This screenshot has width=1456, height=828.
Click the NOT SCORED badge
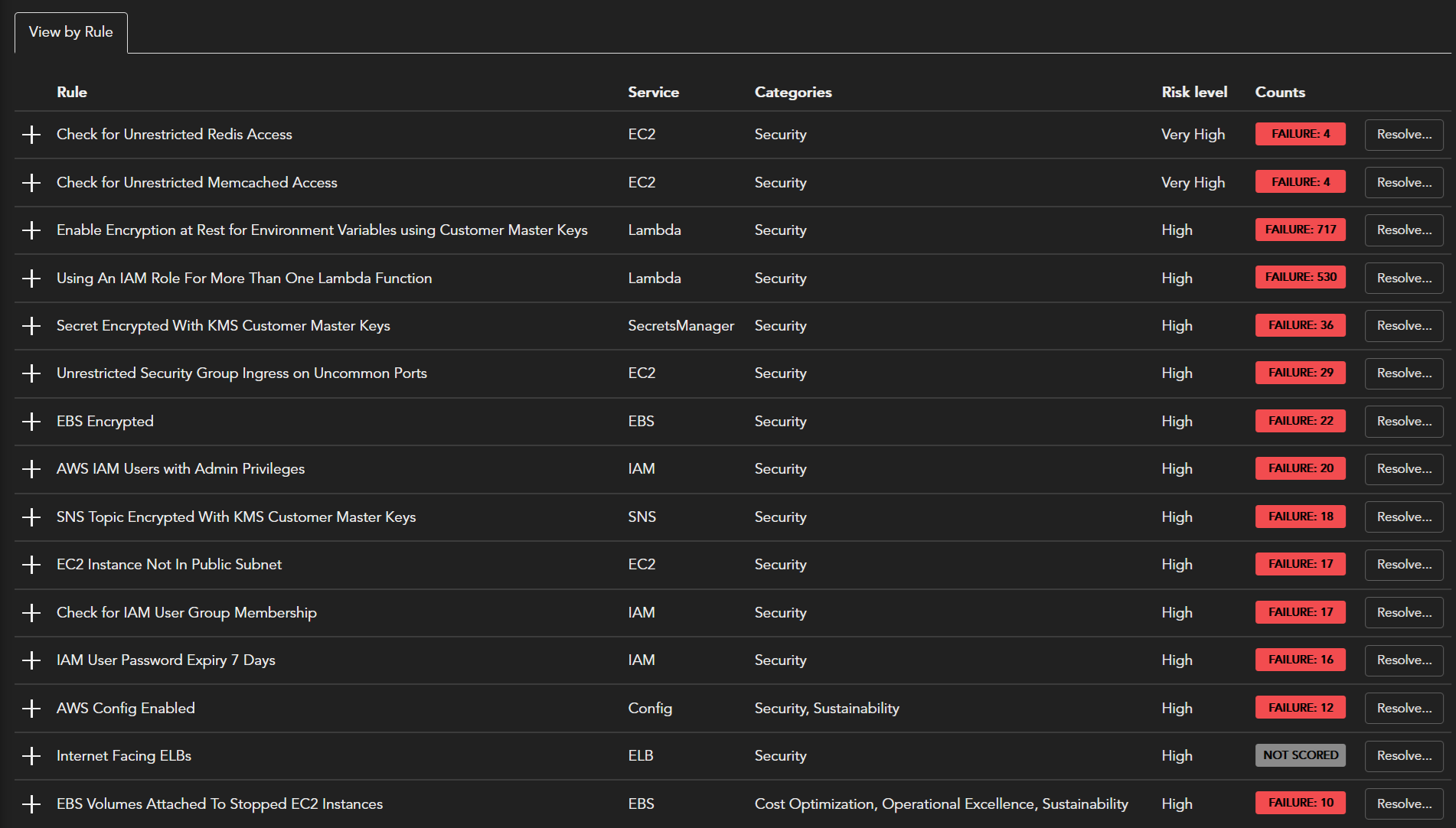1300,755
